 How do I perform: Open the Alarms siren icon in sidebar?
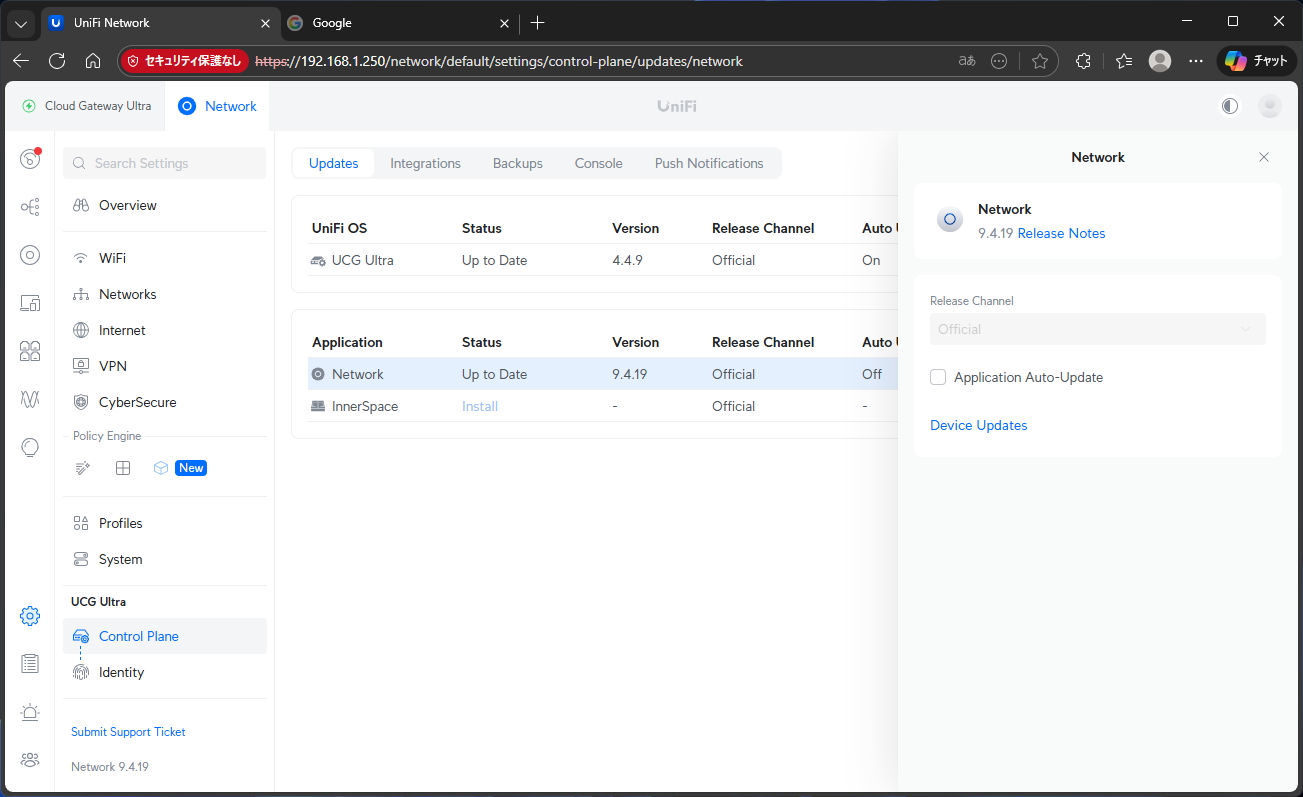click(x=30, y=712)
